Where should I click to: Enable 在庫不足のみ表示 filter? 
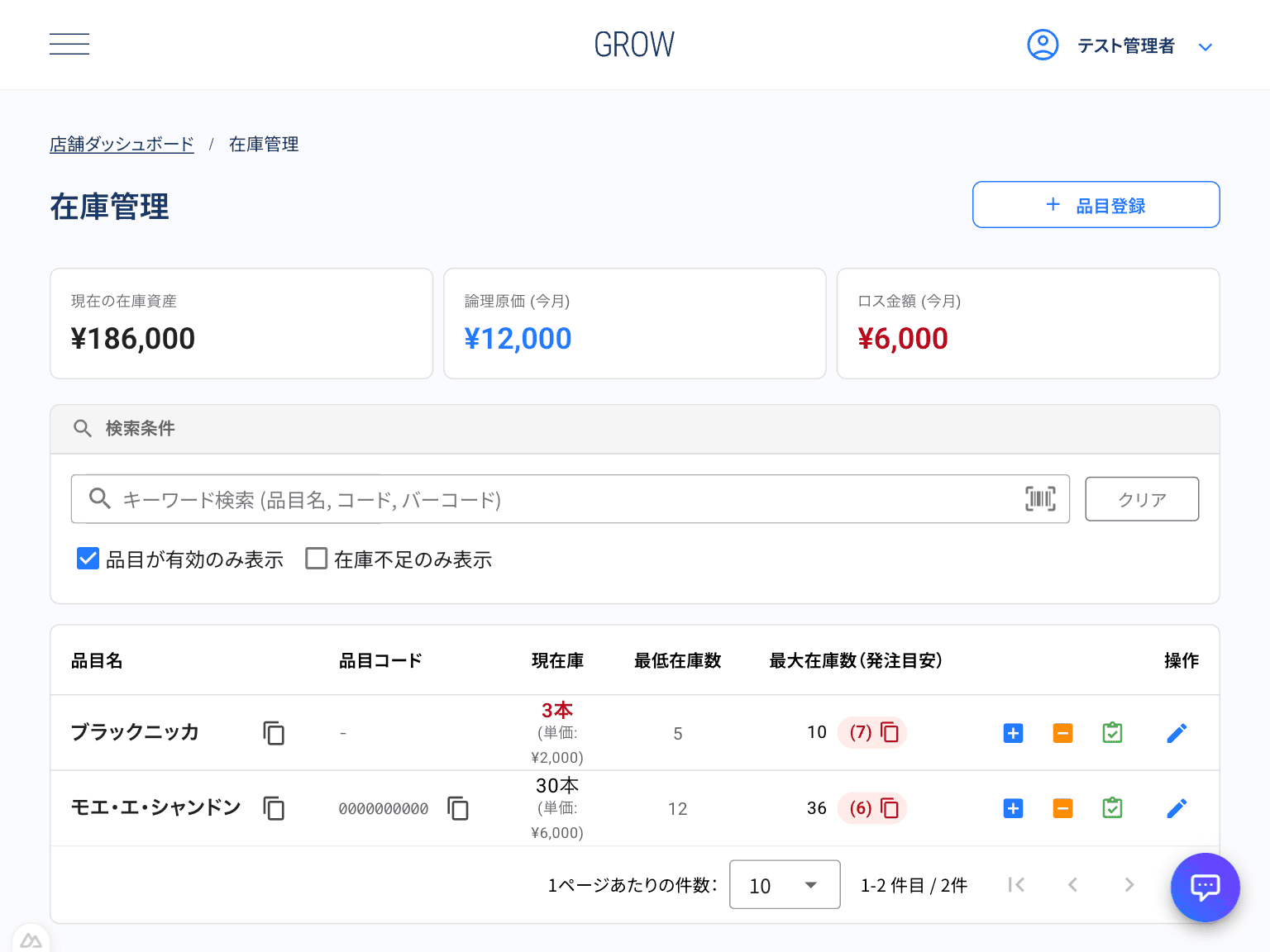coord(316,559)
